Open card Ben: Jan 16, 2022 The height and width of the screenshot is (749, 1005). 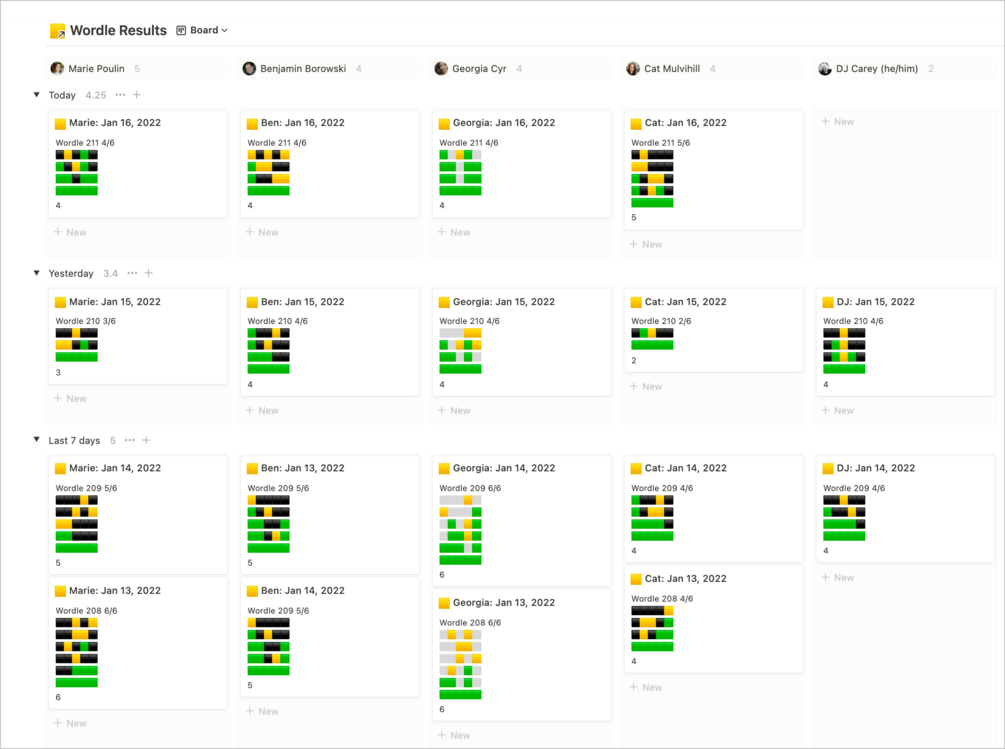(x=329, y=164)
